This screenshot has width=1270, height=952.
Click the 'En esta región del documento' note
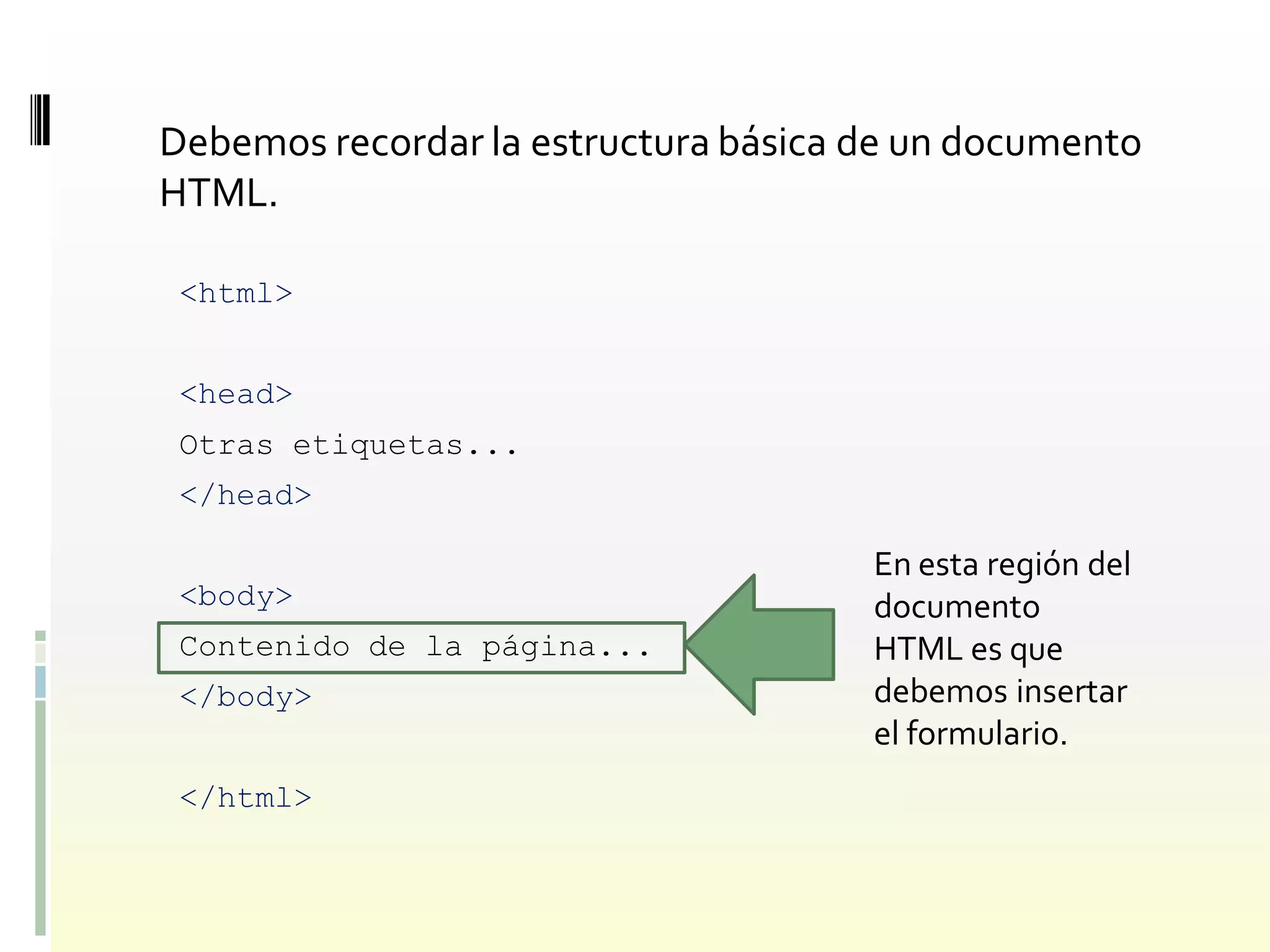1002,648
